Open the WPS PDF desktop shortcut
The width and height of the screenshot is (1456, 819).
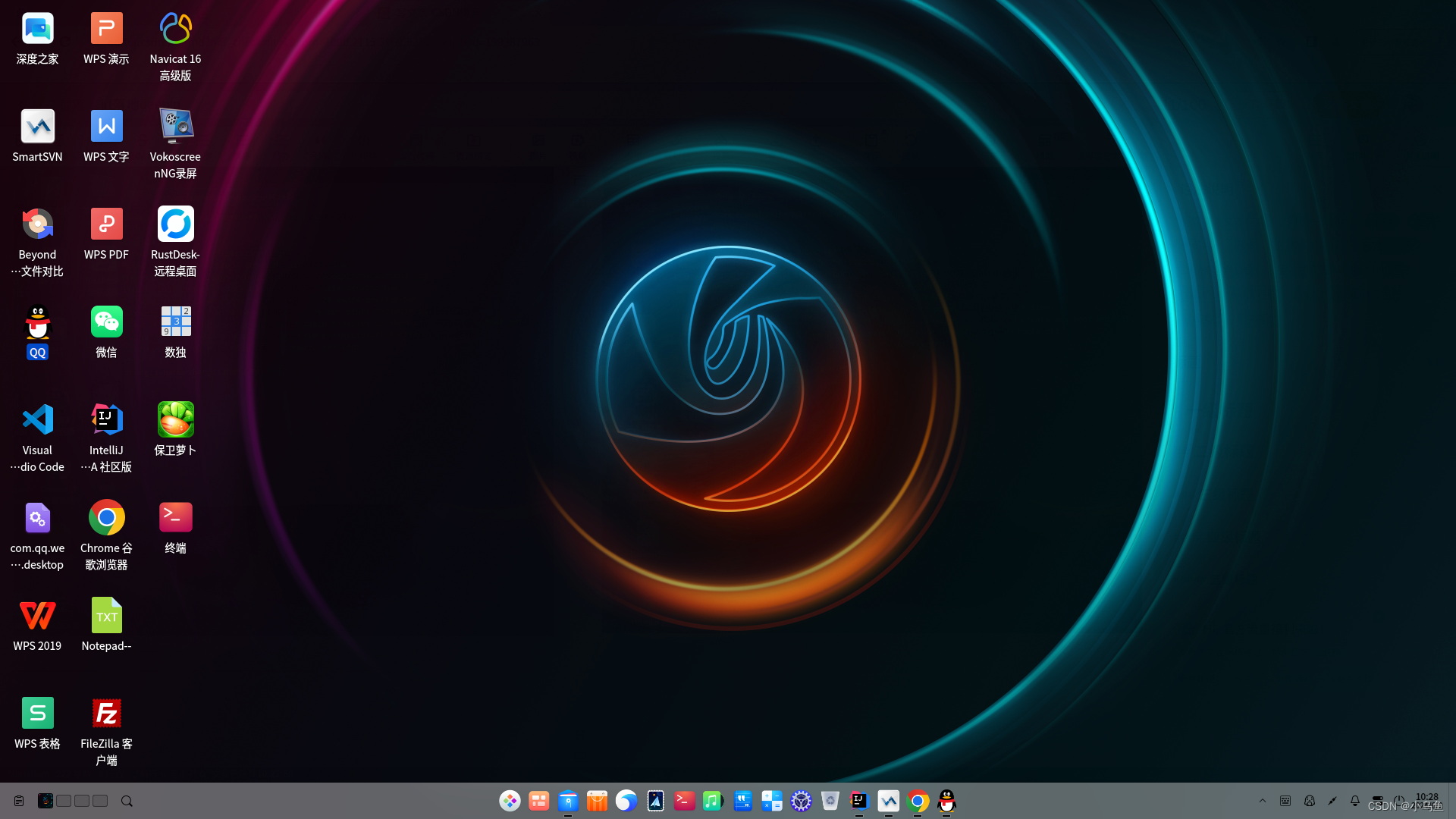click(x=106, y=234)
